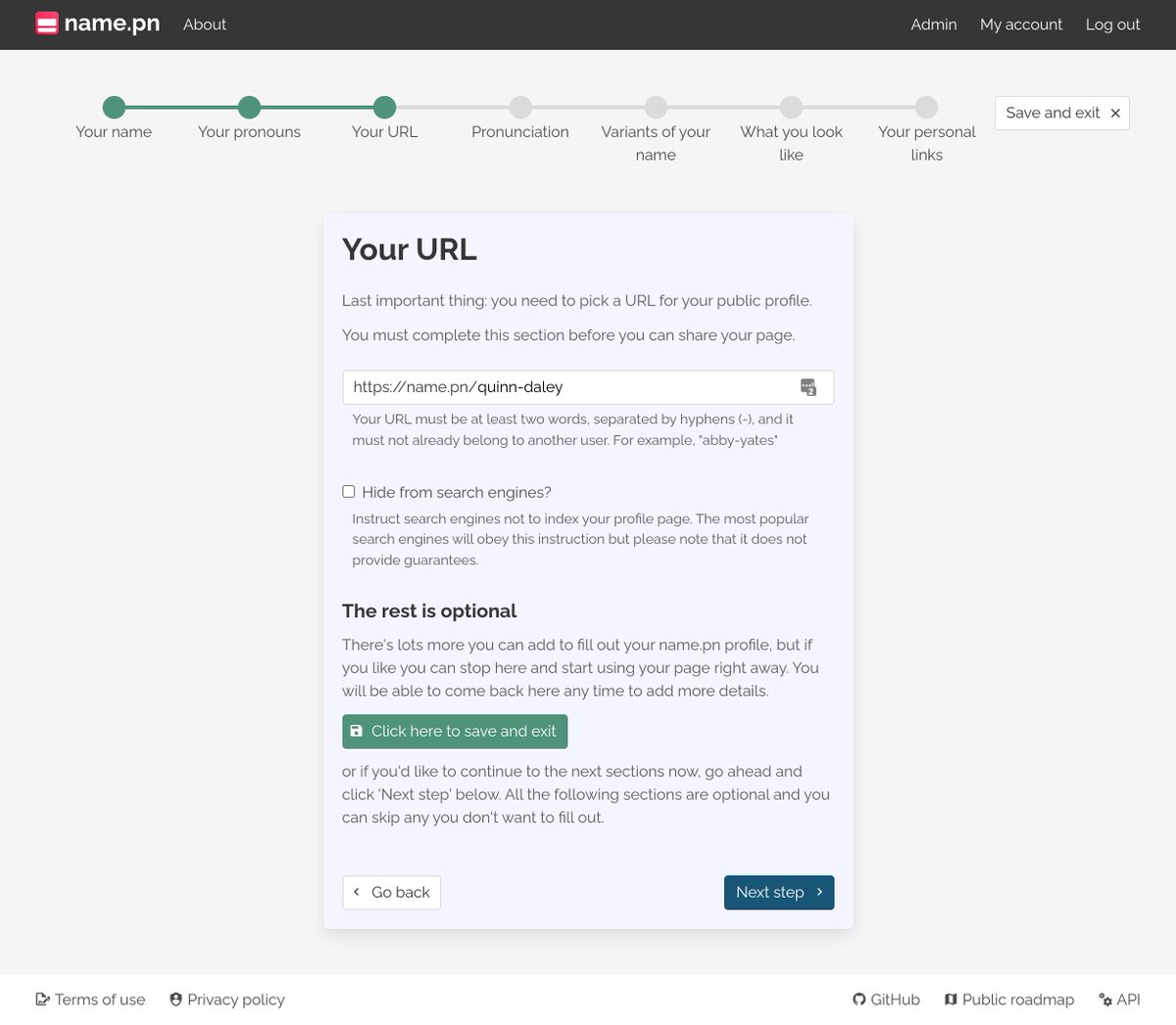The width and height of the screenshot is (1176, 1025).
Task: Jump to Variants of your name step circle
Action: 656,107
